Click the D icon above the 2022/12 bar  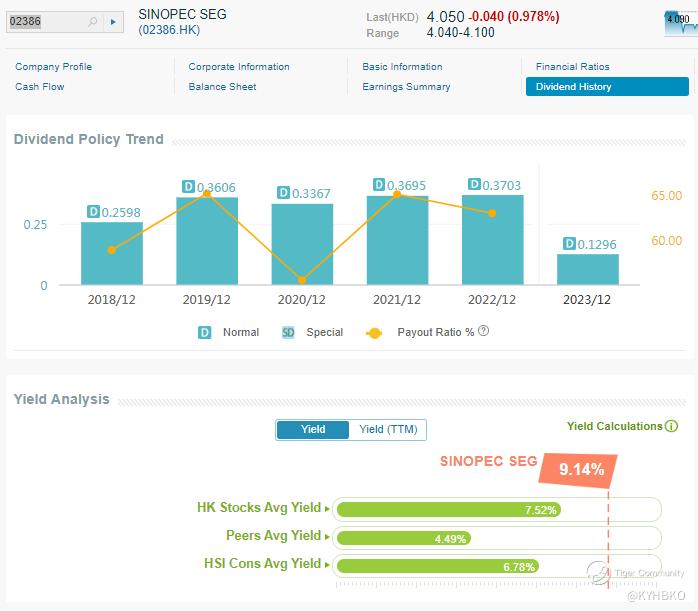tap(474, 184)
